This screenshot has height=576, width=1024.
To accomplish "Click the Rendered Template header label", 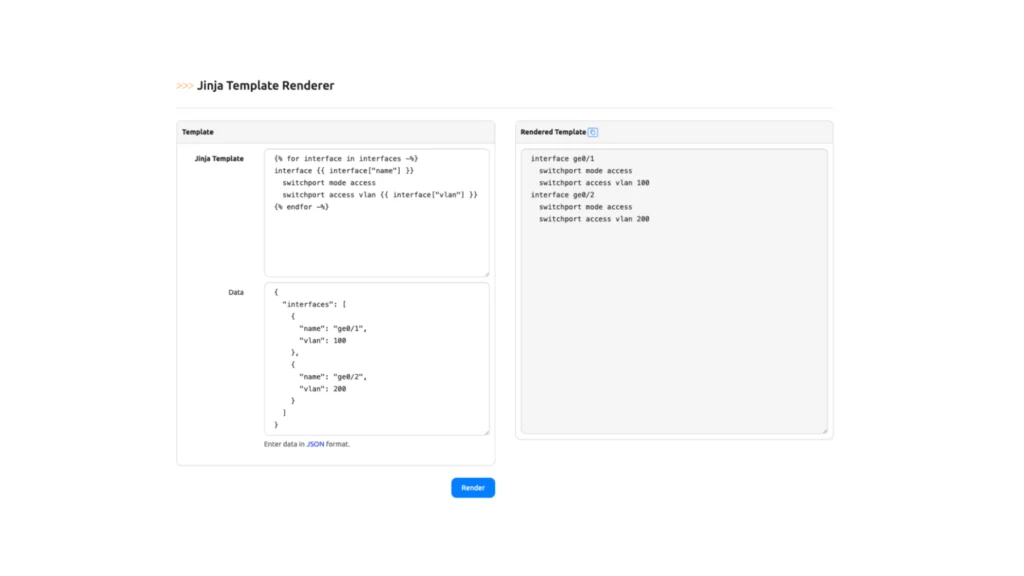I will pyautogui.click(x=553, y=132).
